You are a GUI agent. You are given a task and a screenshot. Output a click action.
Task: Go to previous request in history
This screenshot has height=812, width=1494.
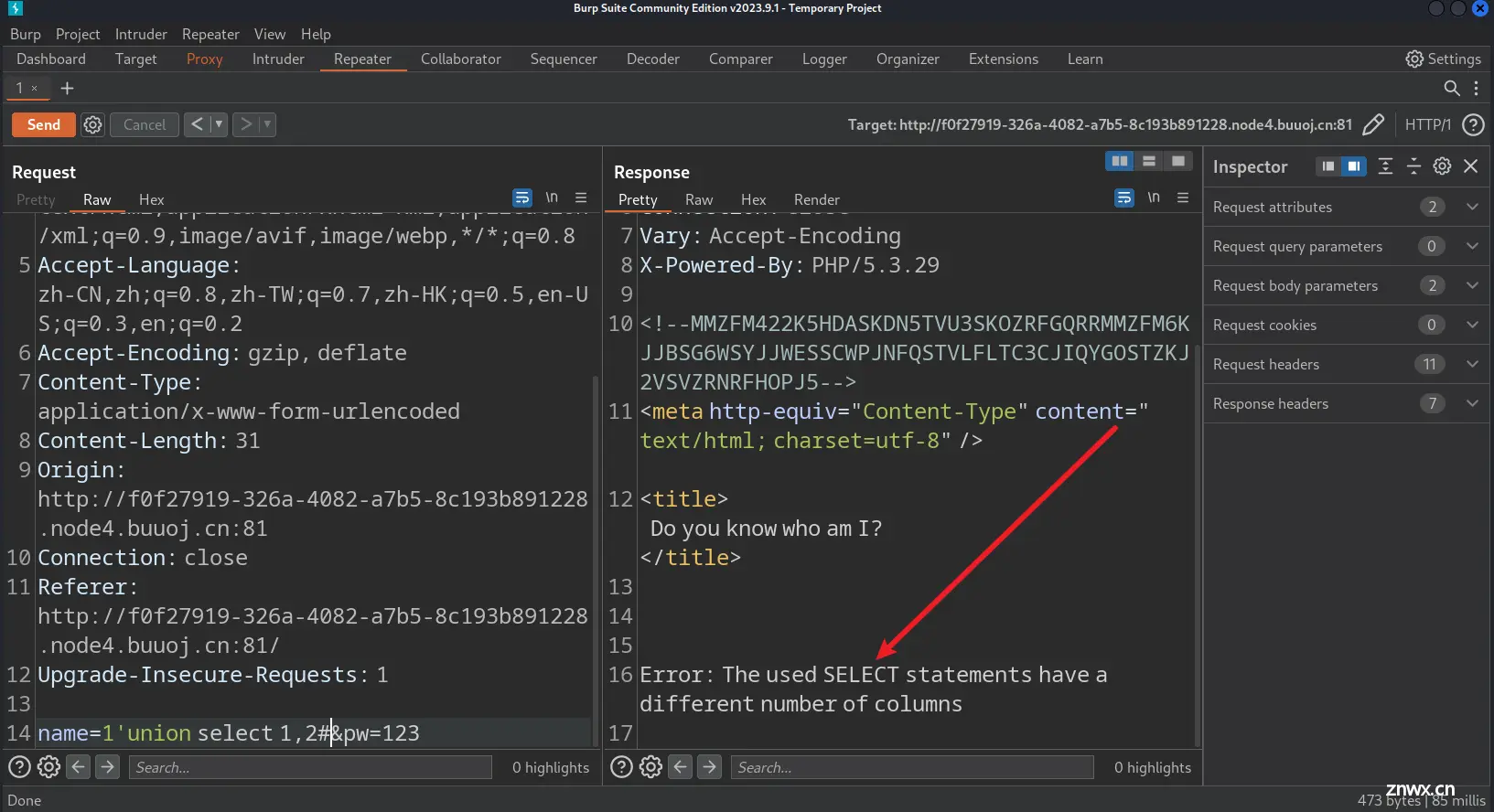click(x=197, y=124)
